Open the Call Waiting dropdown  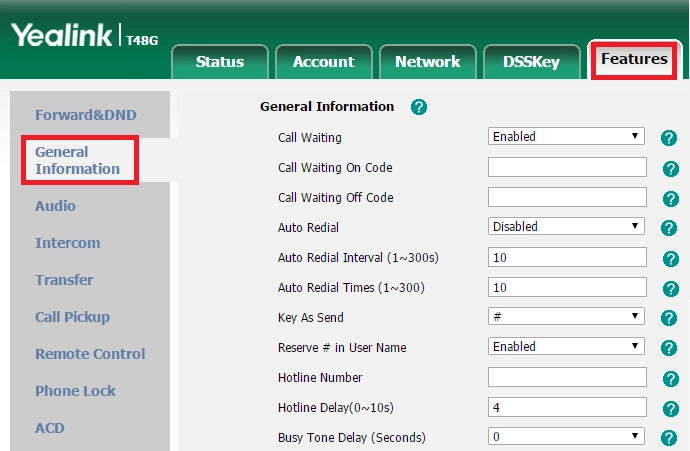coord(566,137)
